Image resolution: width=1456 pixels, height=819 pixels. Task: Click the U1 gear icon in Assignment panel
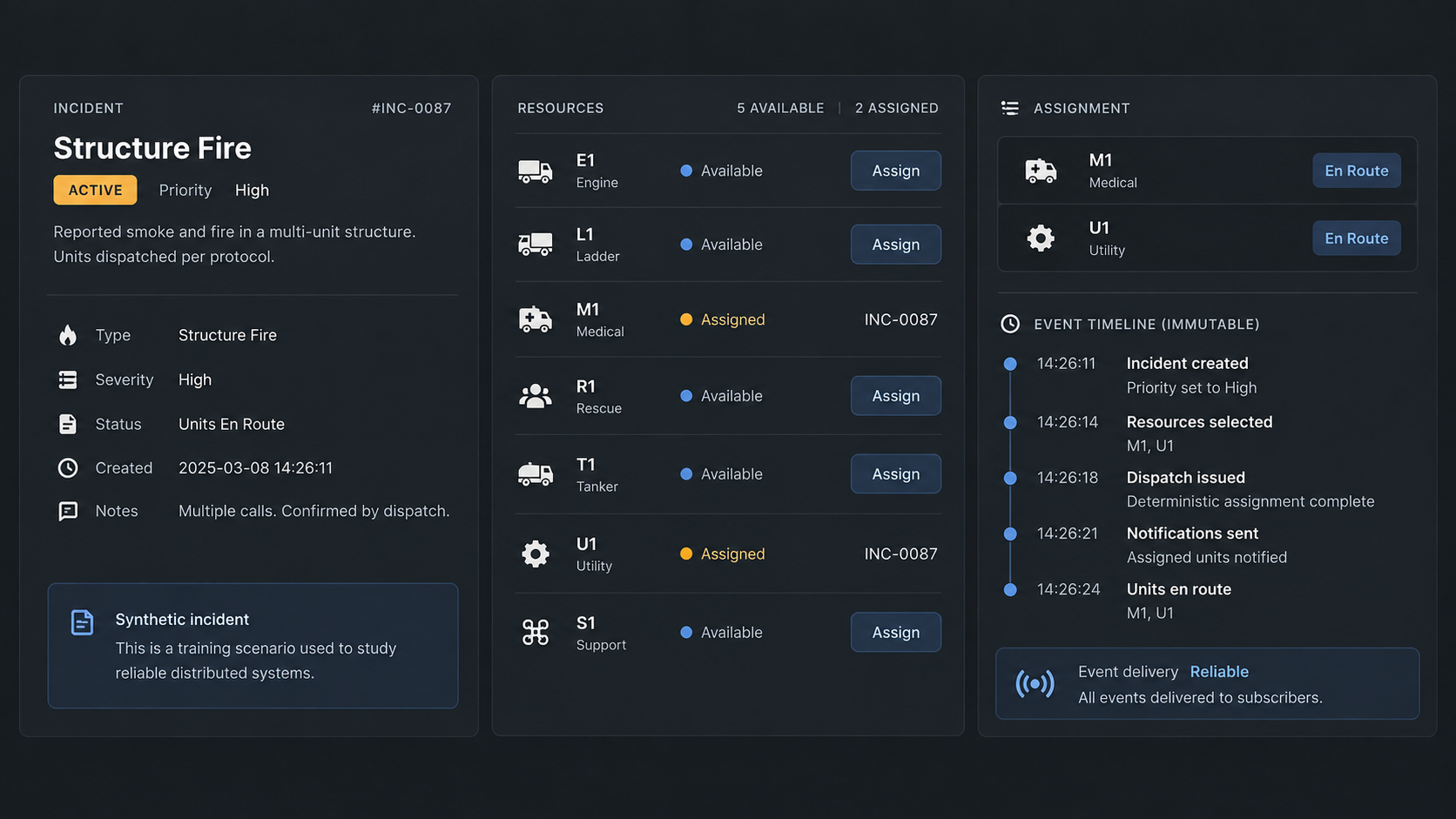coord(1041,238)
